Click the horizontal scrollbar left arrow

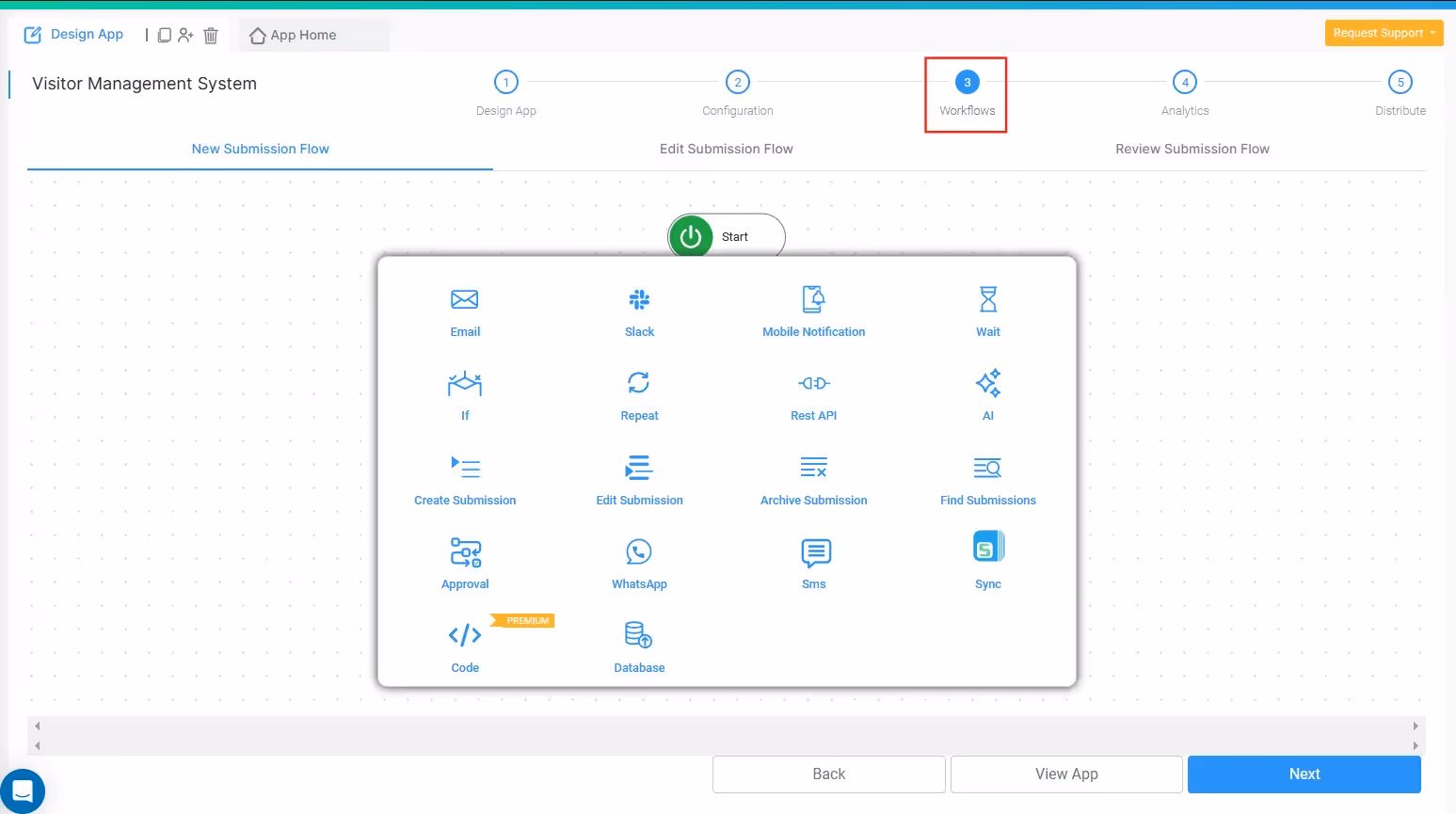point(38,726)
